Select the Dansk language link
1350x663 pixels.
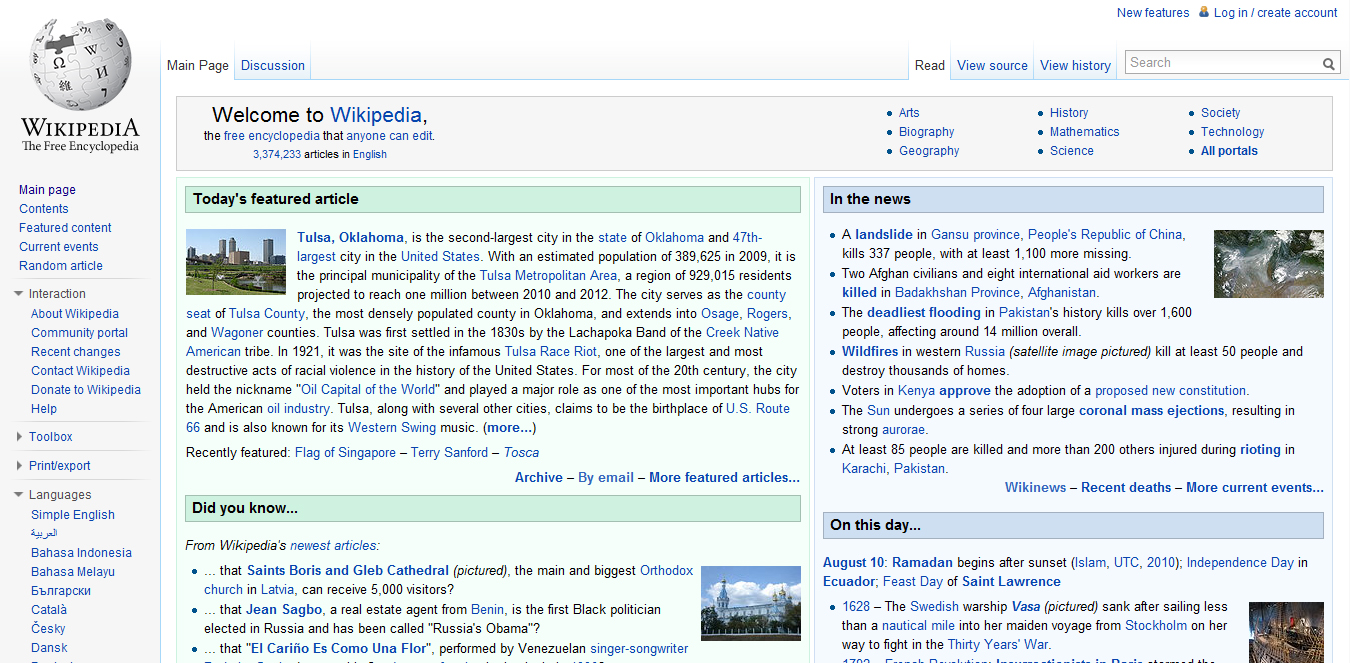tap(50, 648)
